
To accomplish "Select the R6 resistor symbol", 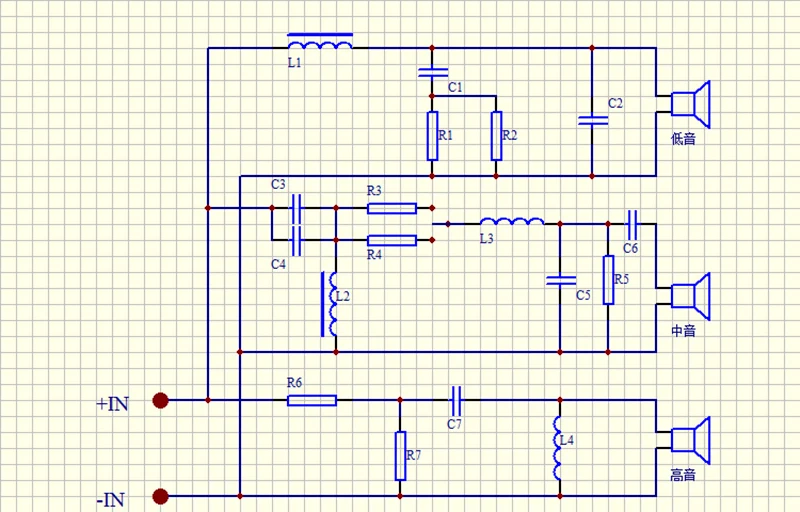I will pos(312,400).
